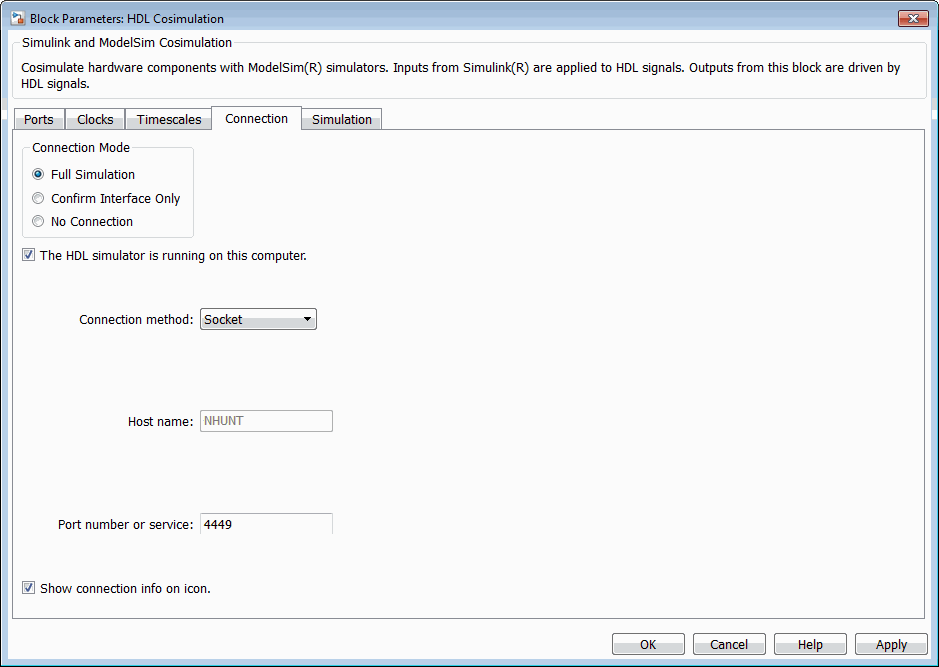939x667 pixels.
Task: Click the Host name field
Action: tap(266, 421)
